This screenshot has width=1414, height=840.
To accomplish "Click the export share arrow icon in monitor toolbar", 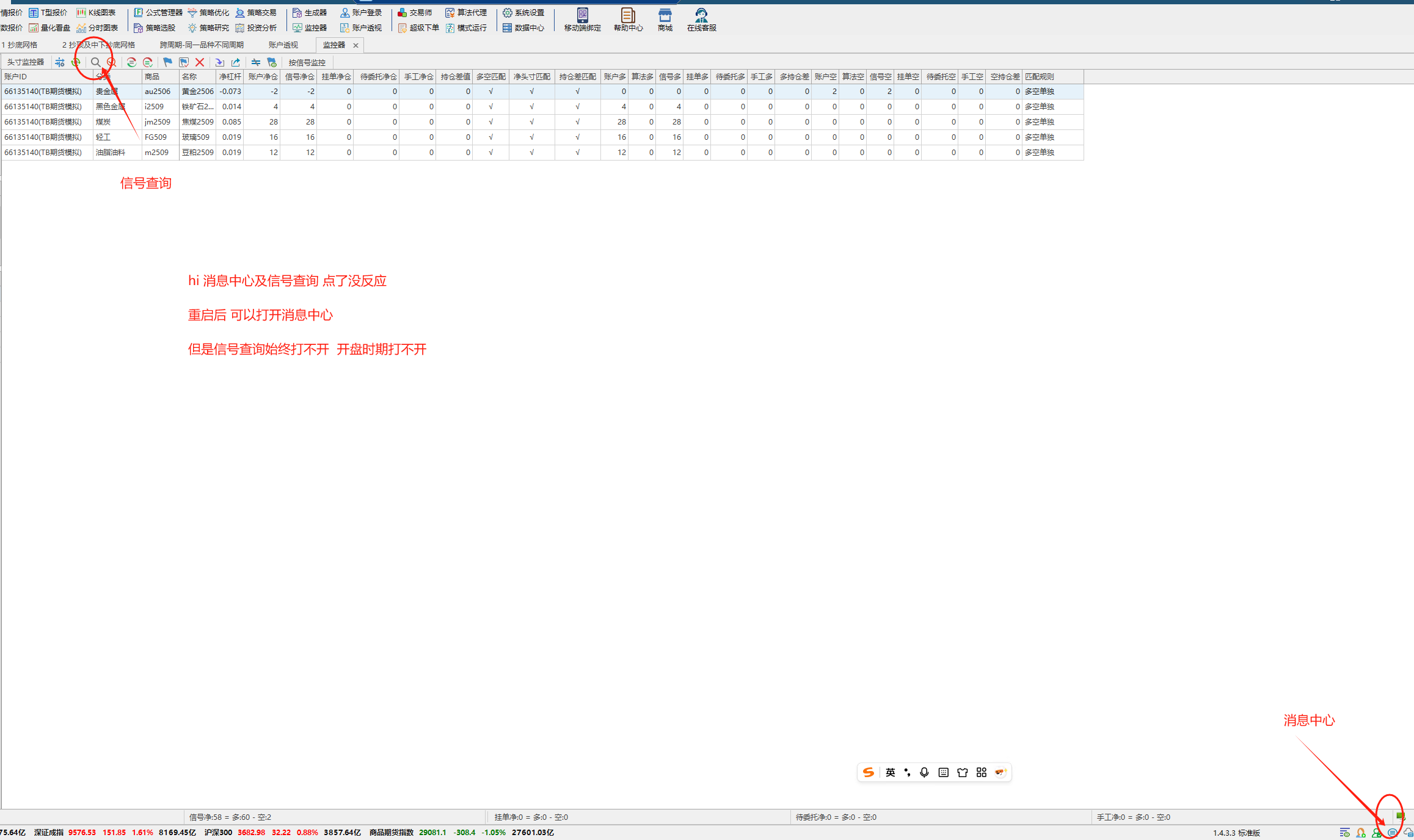I will click(x=236, y=62).
